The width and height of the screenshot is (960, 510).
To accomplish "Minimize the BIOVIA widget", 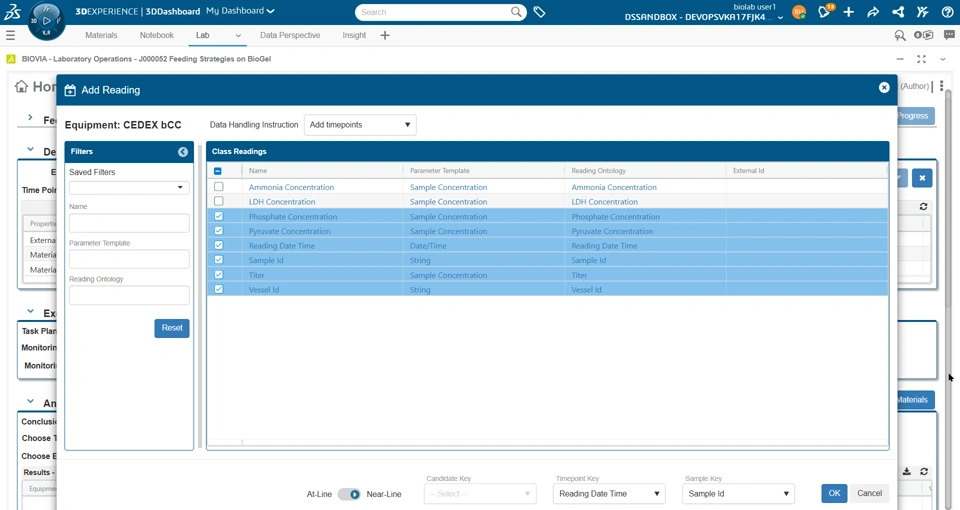I will click(x=900, y=59).
